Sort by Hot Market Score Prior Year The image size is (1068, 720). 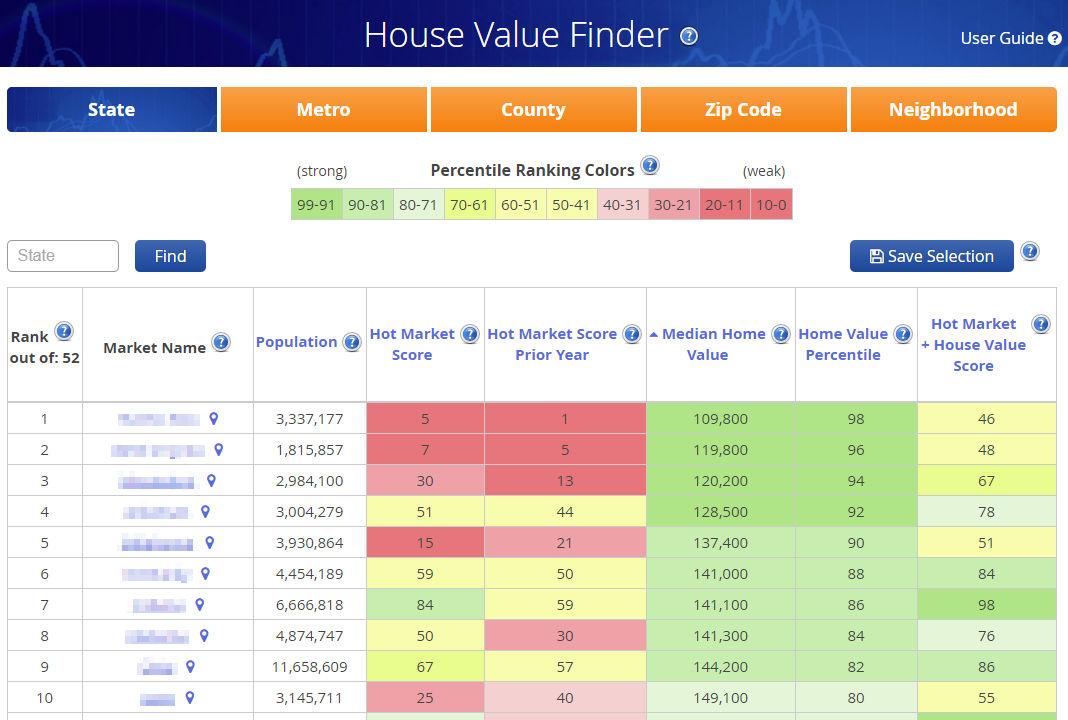pyautogui.click(x=552, y=344)
